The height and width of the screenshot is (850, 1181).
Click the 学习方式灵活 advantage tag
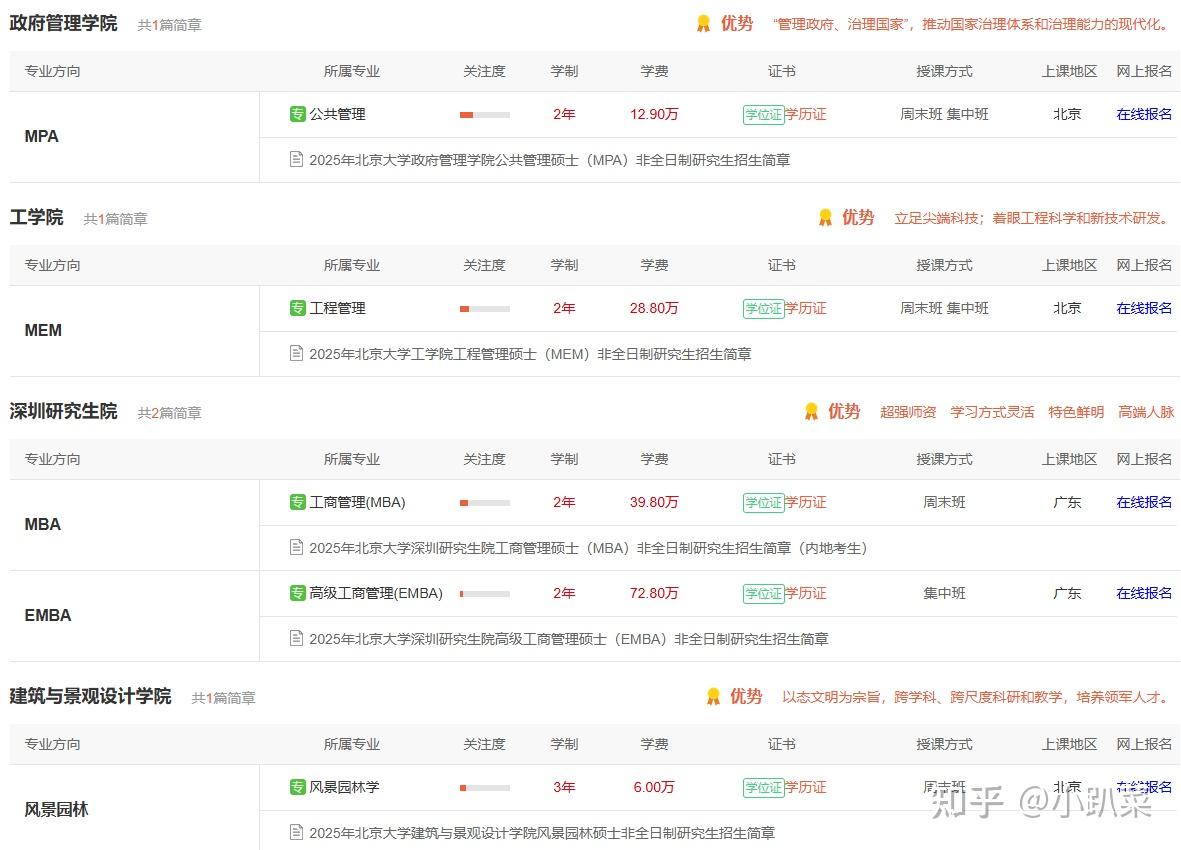992,412
